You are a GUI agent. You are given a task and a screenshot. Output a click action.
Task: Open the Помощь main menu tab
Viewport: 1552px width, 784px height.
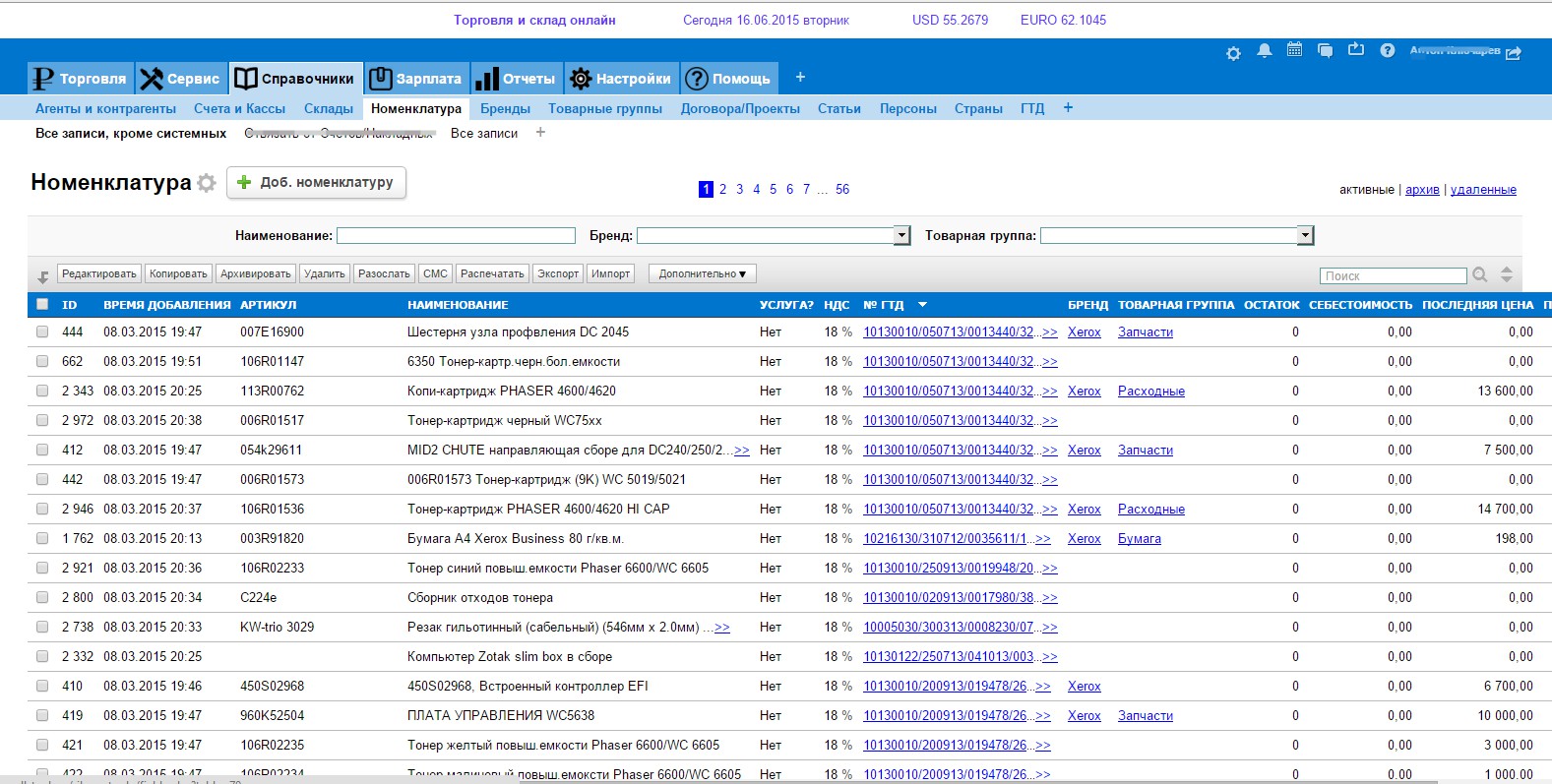coord(728,79)
